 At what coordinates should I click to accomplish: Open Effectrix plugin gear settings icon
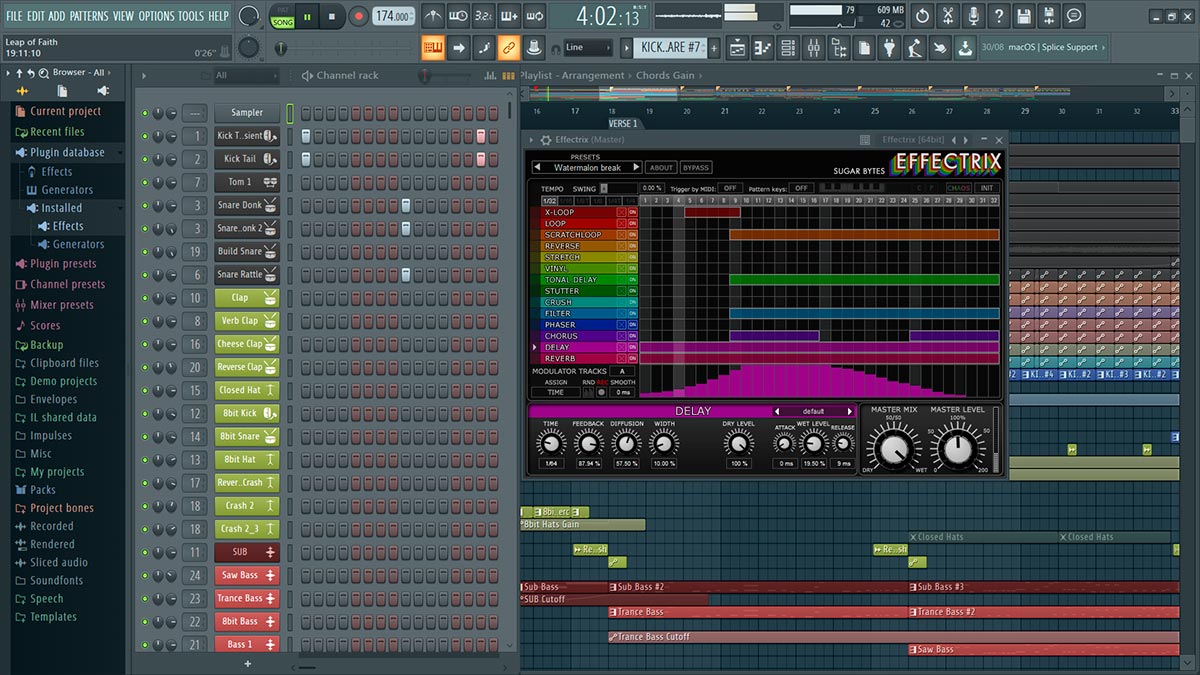[546, 140]
